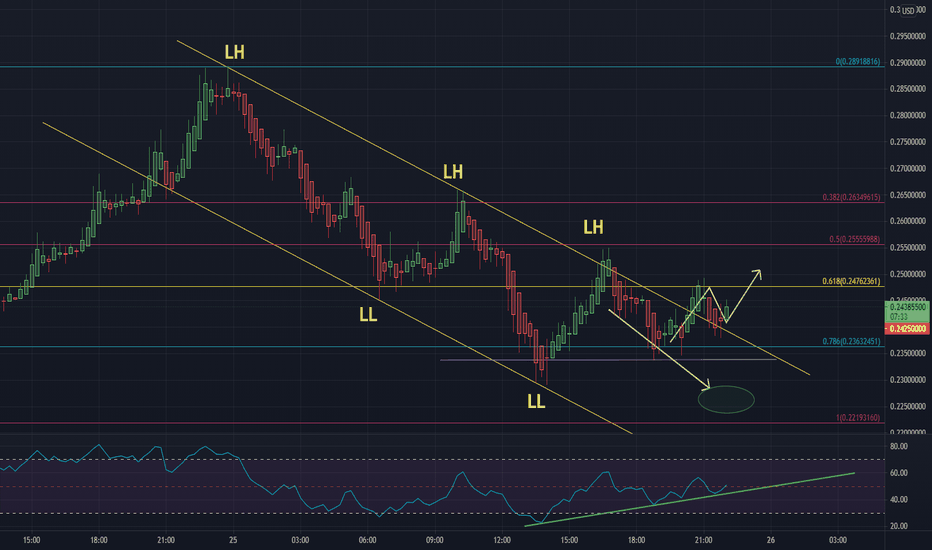Click the 0.28000000 price axis value

pos(908,115)
